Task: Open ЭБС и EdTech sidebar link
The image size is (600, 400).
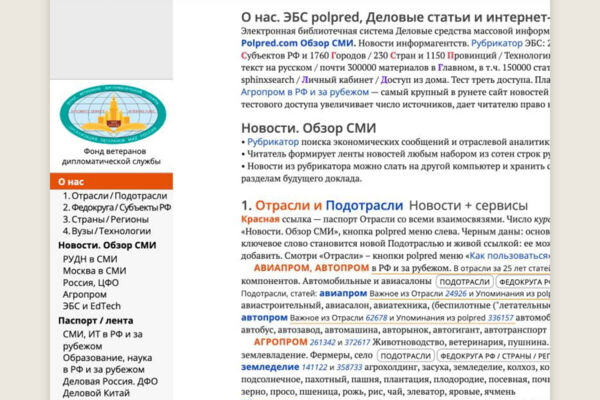Action: pos(91,306)
